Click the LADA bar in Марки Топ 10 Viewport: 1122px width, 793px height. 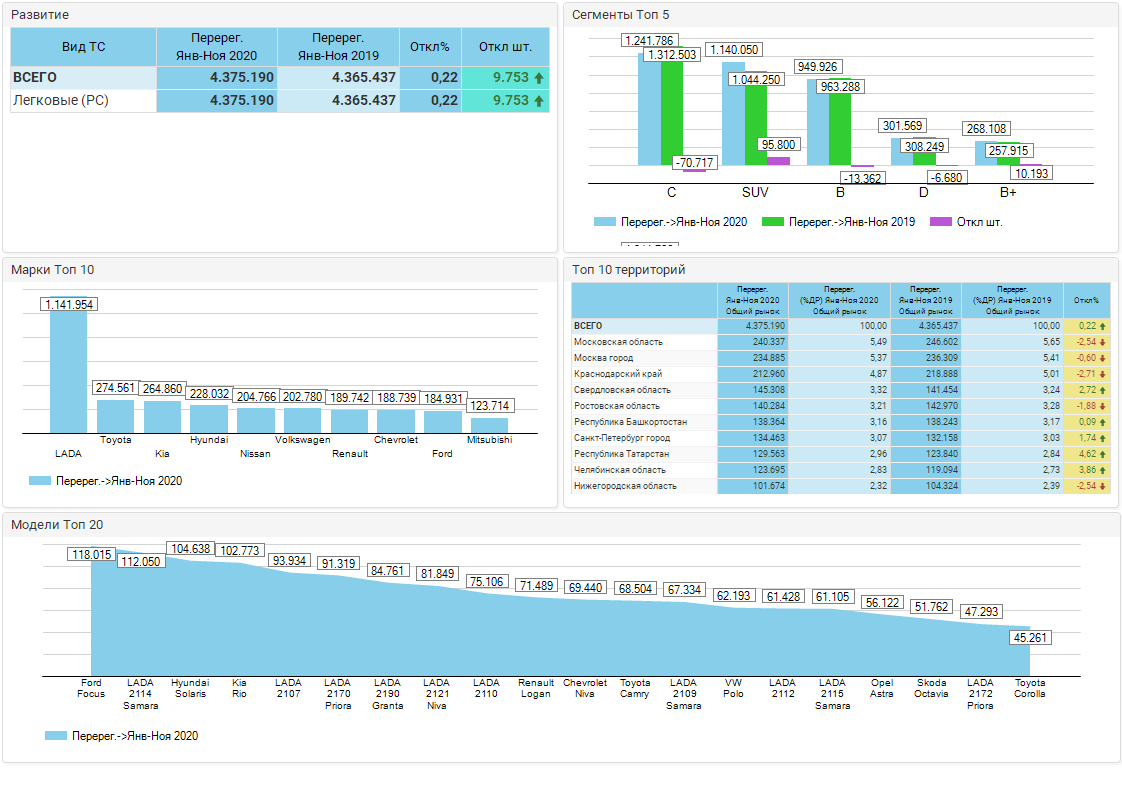pyautogui.click(x=68, y=372)
